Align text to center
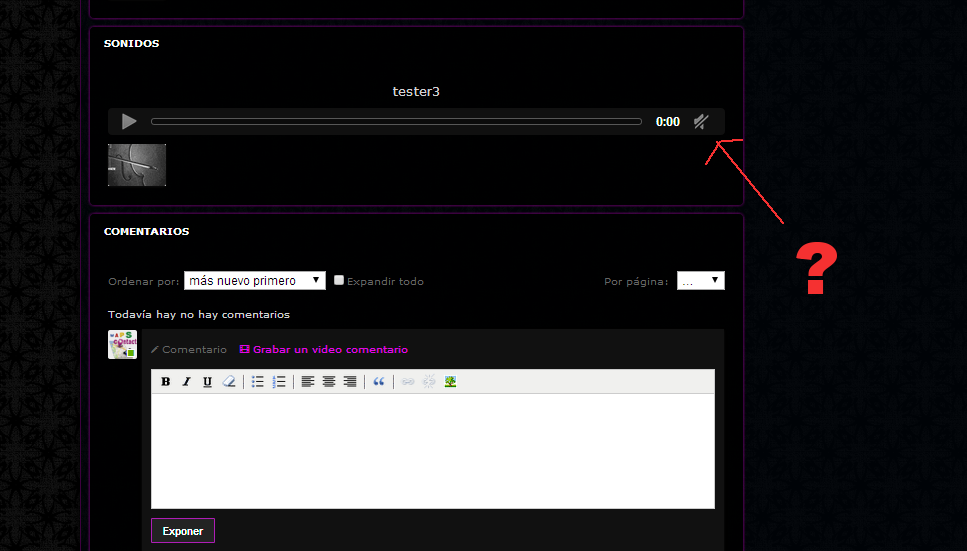967x551 pixels. (329, 382)
